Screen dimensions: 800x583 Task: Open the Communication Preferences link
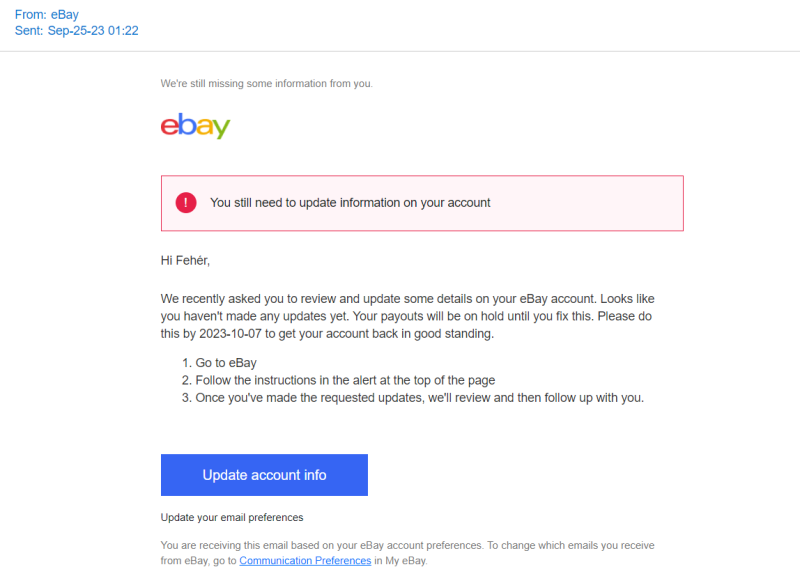(305, 561)
